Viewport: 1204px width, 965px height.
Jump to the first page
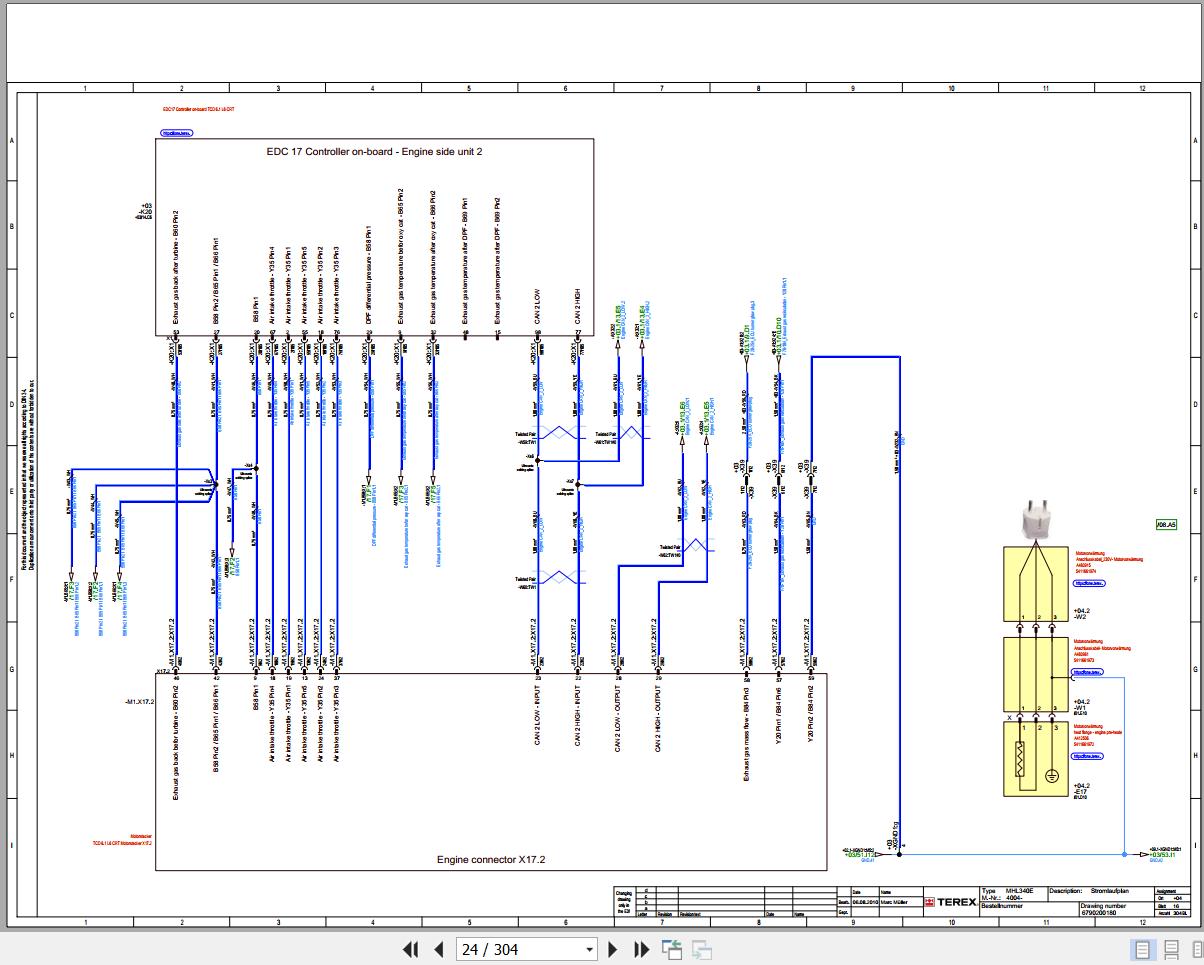tap(410, 949)
